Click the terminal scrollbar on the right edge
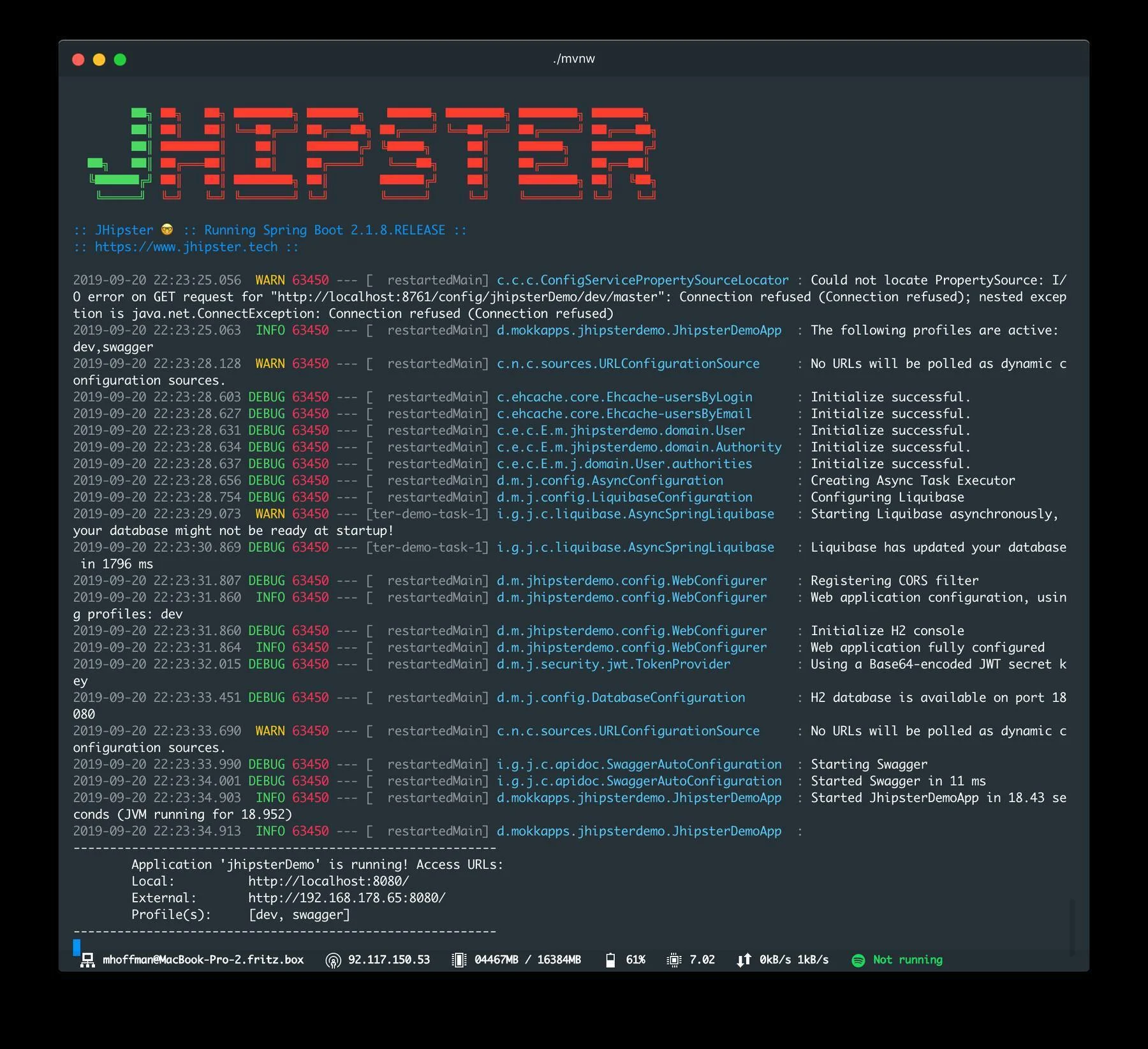1148x1049 pixels. [x=1072, y=926]
